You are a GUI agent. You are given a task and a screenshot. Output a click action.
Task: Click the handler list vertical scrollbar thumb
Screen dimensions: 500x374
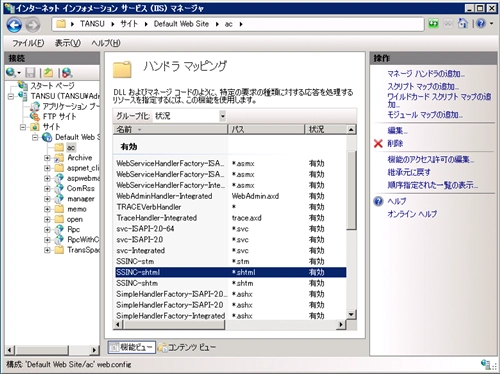(351, 190)
